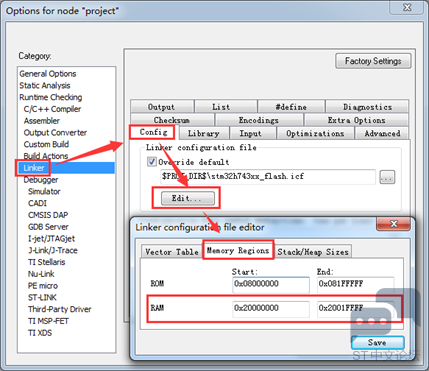This screenshot has height=371, width=429.
Task: Click the linker configuration file path field
Action: 268,177
